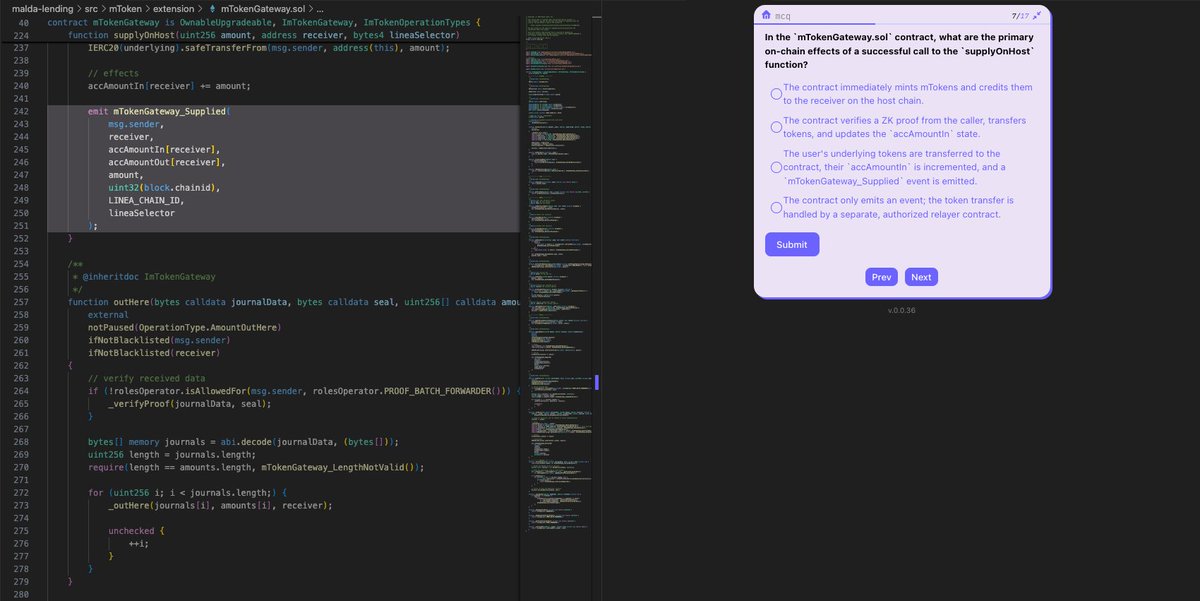Click the unchecked keyword on line 275

pyautogui.click(x=132, y=529)
